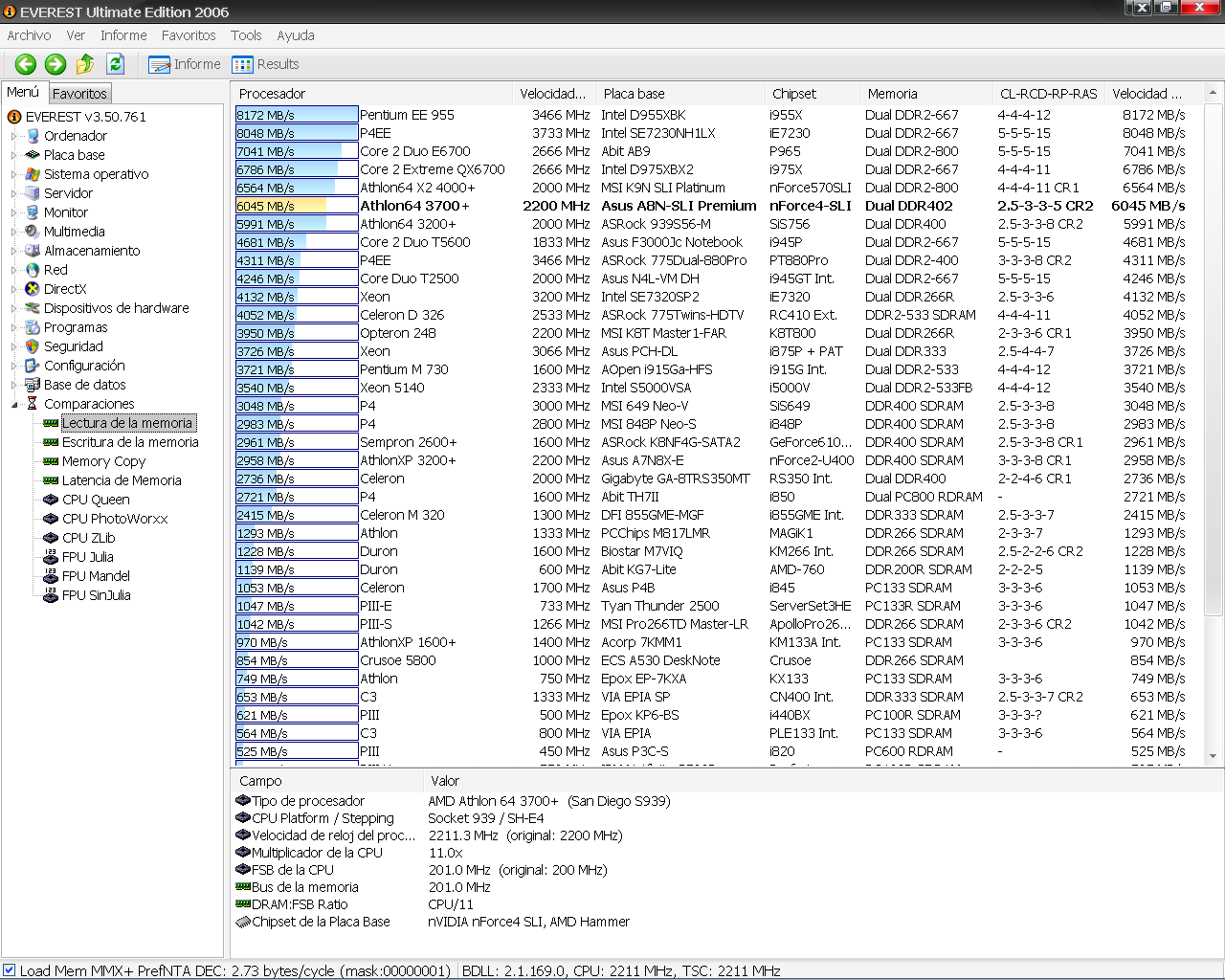This screenshot has width=1225, height=980.
Task: Select the Sistema operativo Windows flag icon
Action: [x=33, y=174]
